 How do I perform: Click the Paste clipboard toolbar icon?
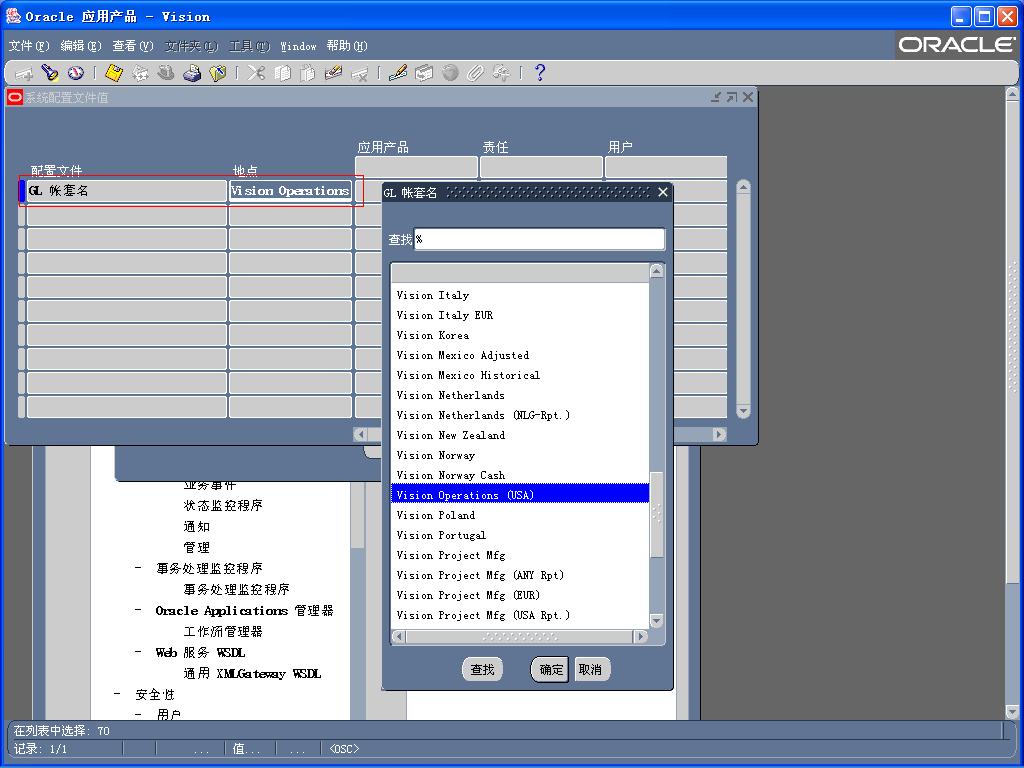pos(308,73)
